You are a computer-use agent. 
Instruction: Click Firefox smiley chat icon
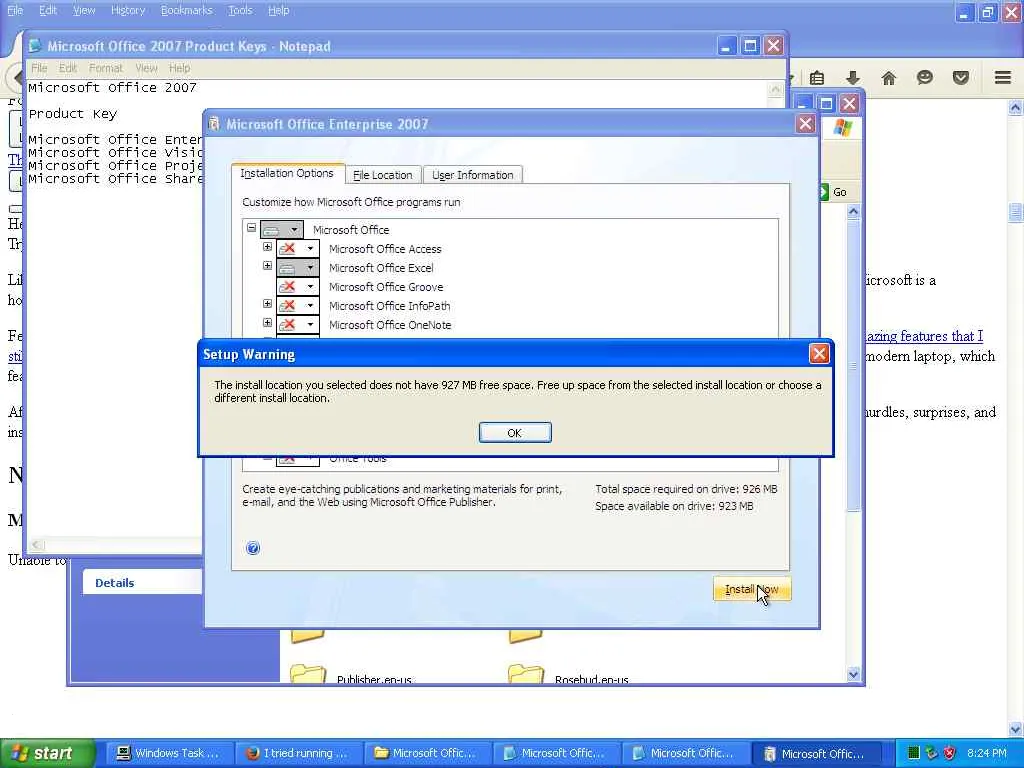(924, 78)
